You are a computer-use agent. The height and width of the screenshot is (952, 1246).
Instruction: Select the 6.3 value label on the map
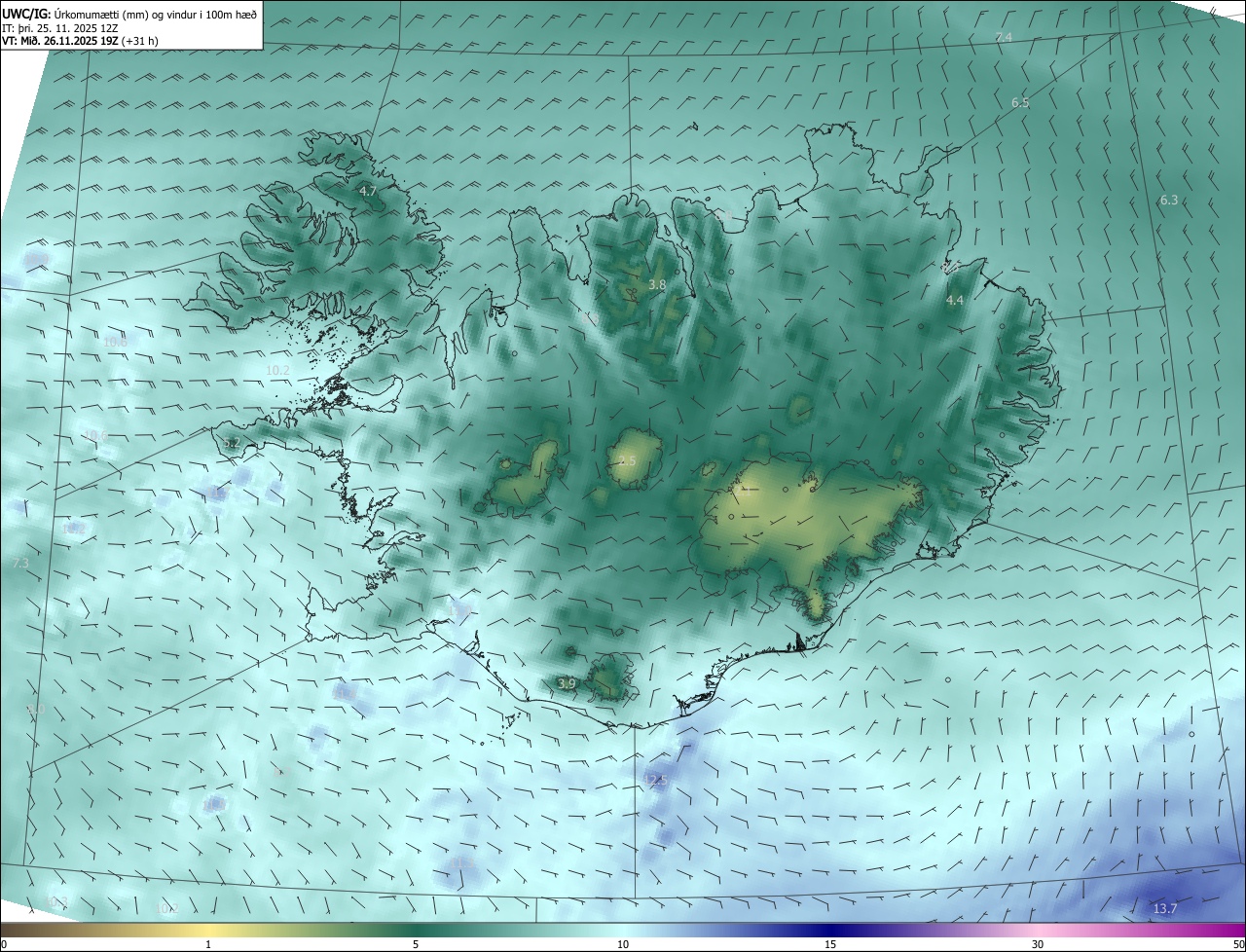pyautogui.click(x=1169, y=200)
